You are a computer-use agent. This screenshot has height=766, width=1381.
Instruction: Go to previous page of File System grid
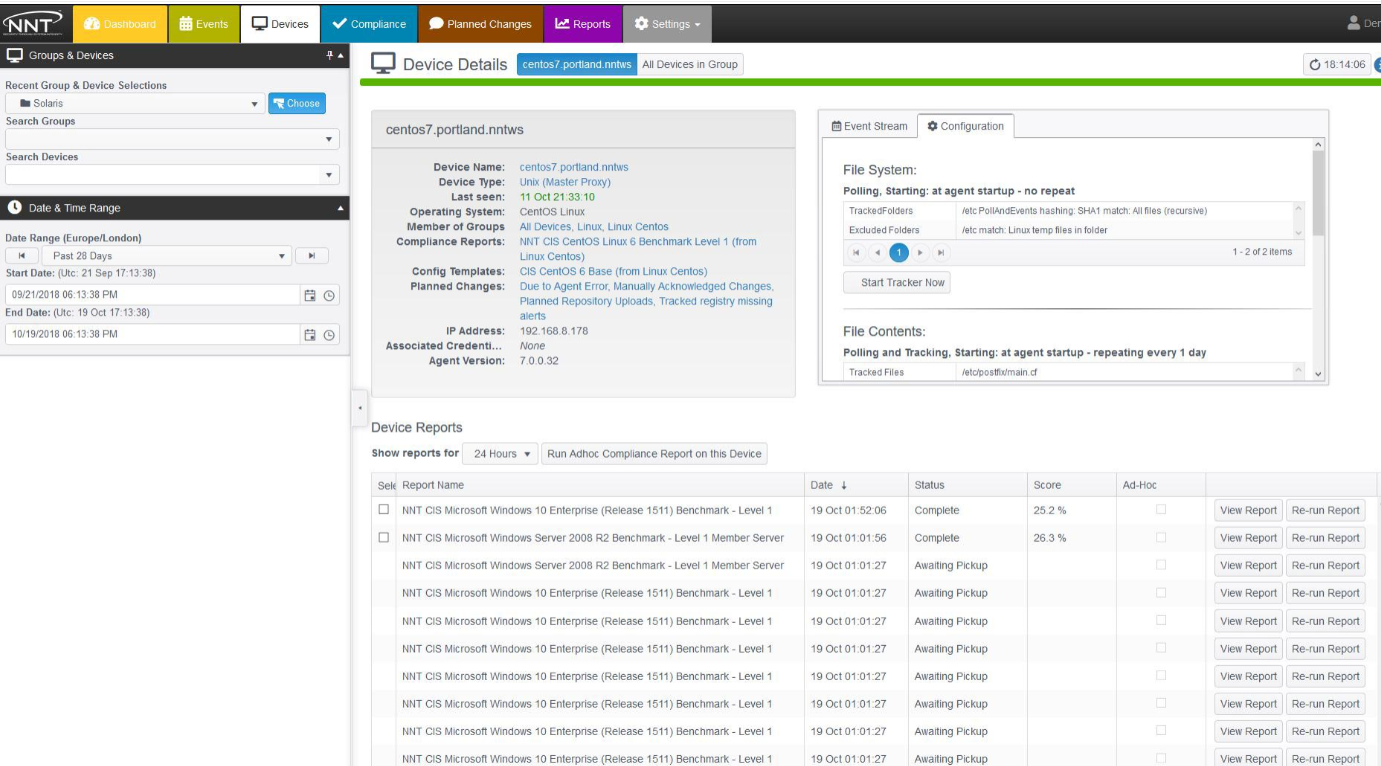click(877, 251)
